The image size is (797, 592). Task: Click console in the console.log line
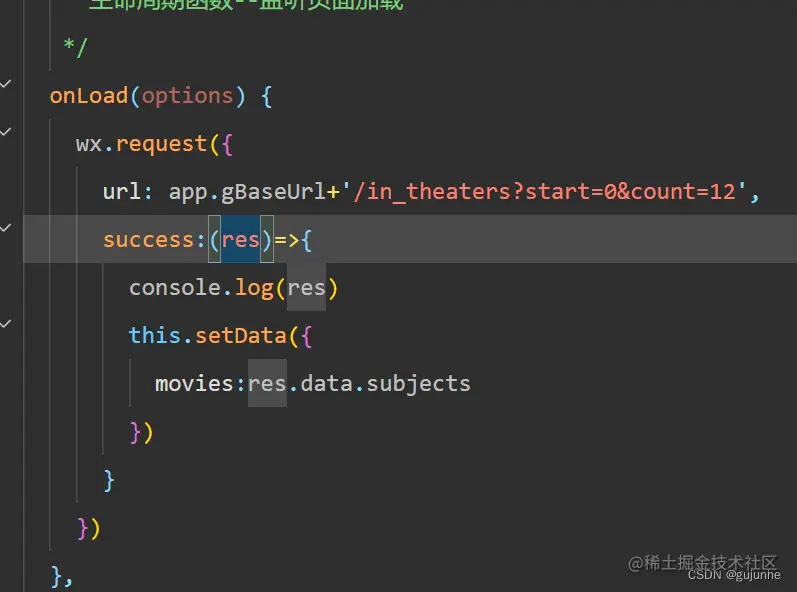tap(174, 288)
